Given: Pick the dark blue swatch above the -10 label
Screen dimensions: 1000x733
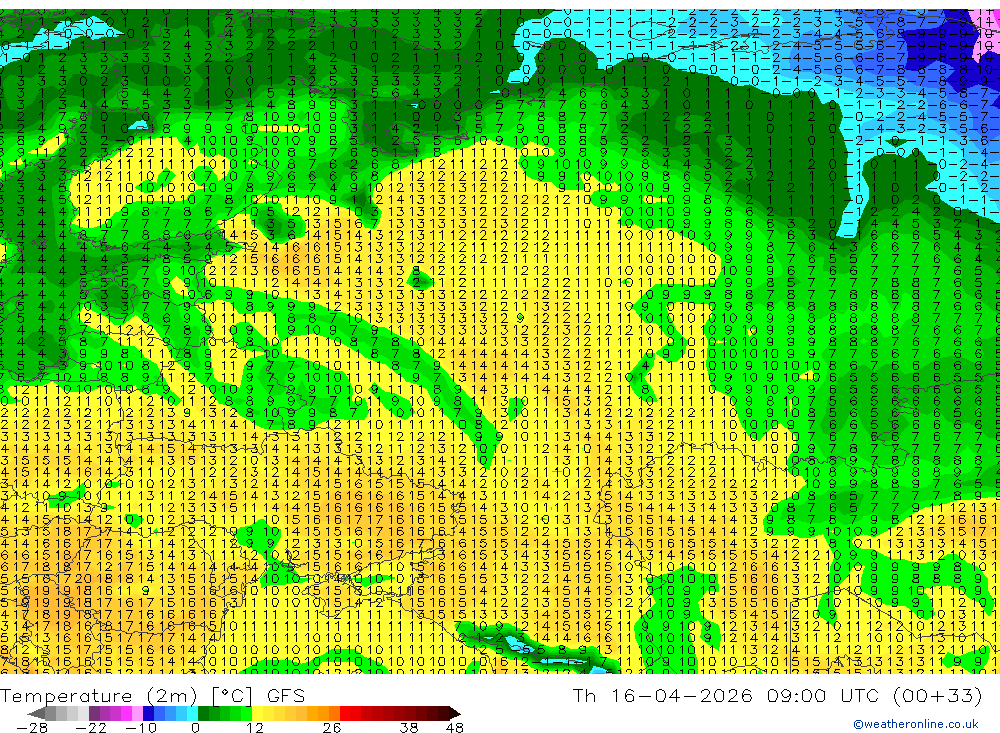Looking at the screenshot, I should click(148, 714).
